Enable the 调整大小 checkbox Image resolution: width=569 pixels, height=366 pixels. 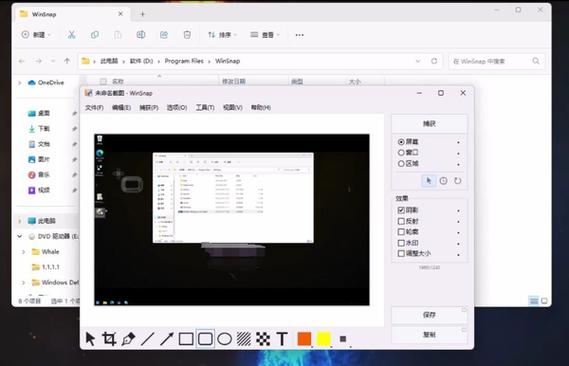click(x=401, y=254)
